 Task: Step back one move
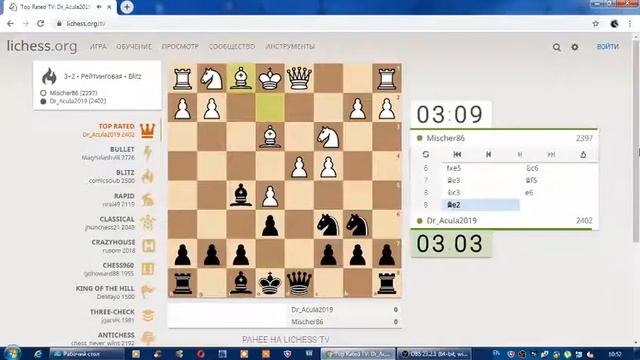point(489,154)
